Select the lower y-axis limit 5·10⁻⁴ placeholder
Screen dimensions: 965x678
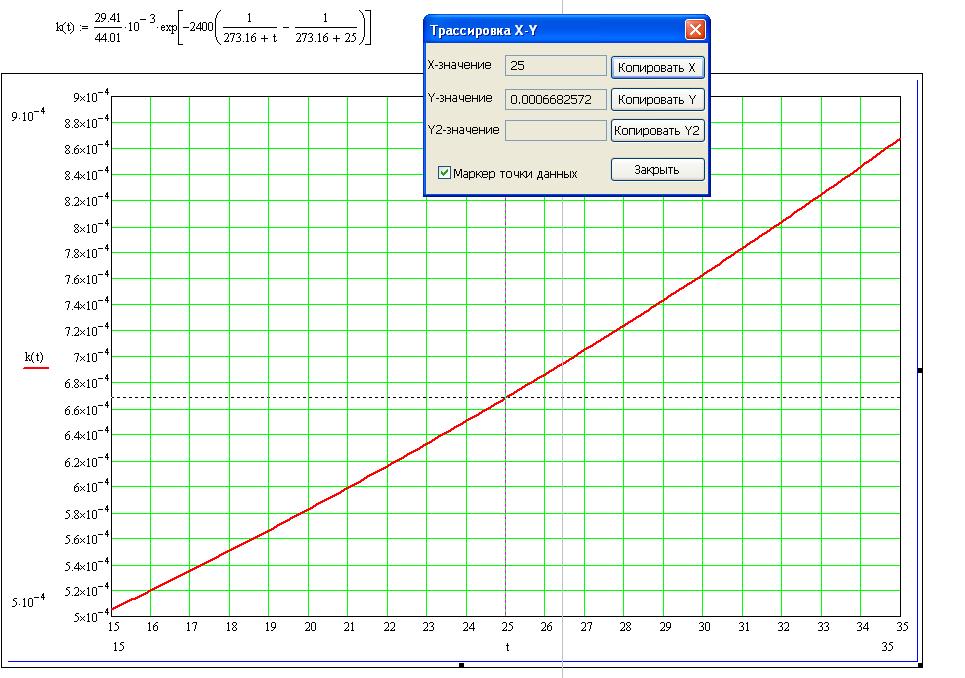pos(27,602)
